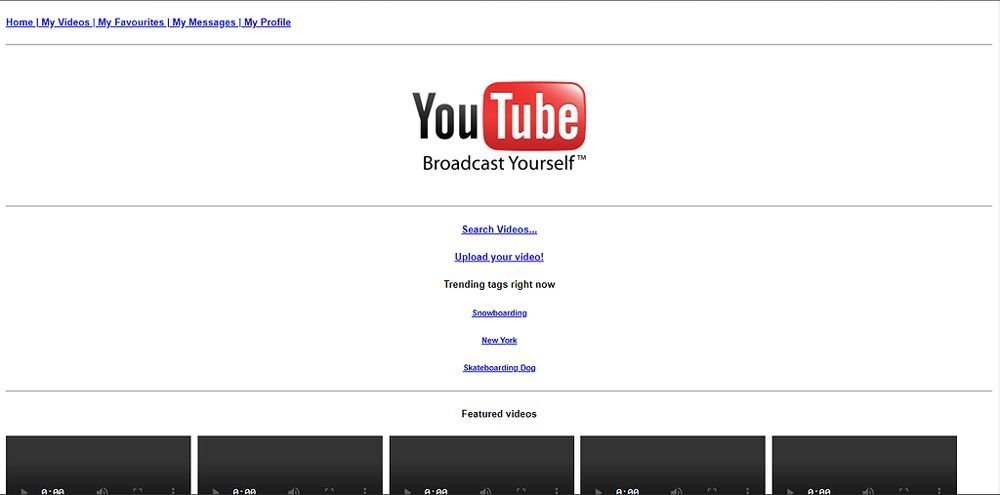The image size is (1000, 495).
Task: Mute the third featured video
Action: [485, 492]
